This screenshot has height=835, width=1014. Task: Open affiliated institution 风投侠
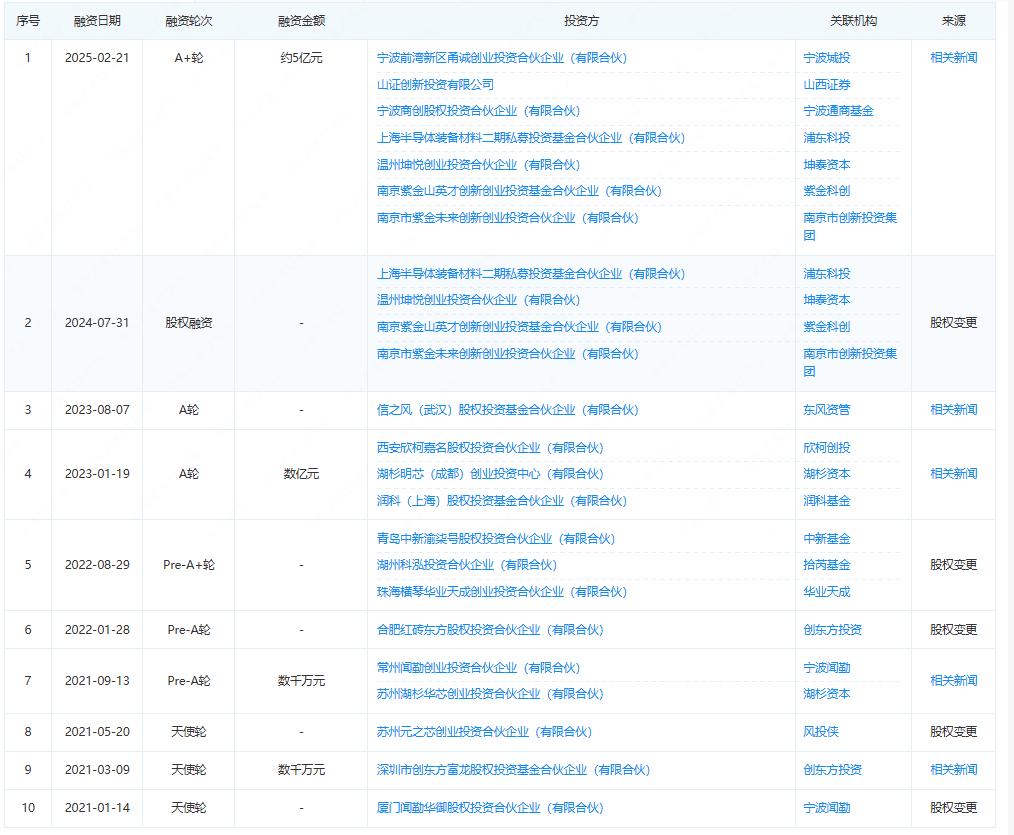(x=821, y=732)
